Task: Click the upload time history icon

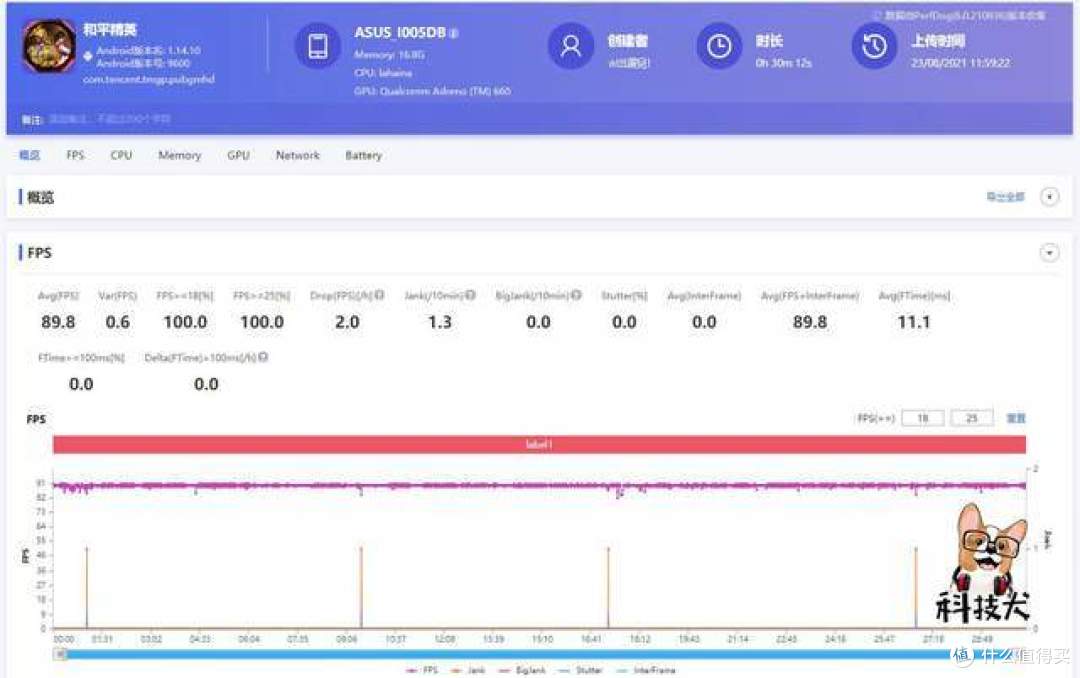Action: tap(875, 46)
